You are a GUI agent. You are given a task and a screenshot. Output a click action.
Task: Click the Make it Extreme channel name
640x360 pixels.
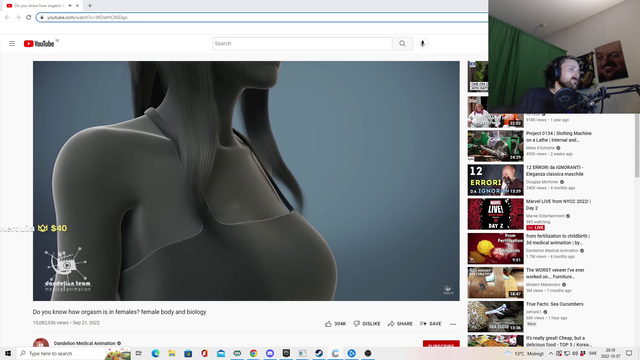pos(540,148)
